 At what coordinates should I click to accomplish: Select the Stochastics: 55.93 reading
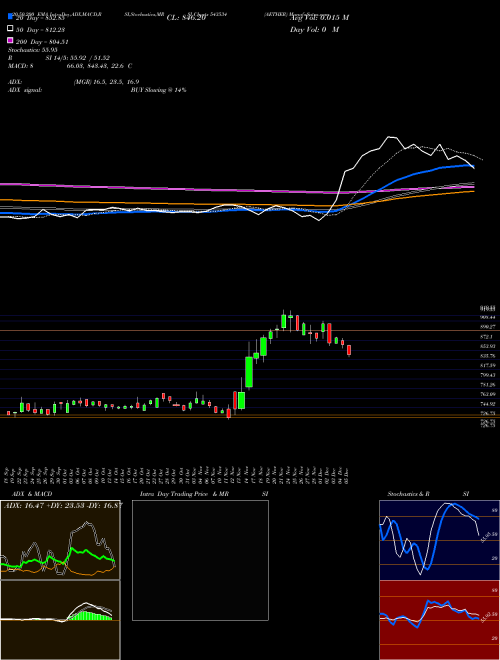(x=32, y=50)
